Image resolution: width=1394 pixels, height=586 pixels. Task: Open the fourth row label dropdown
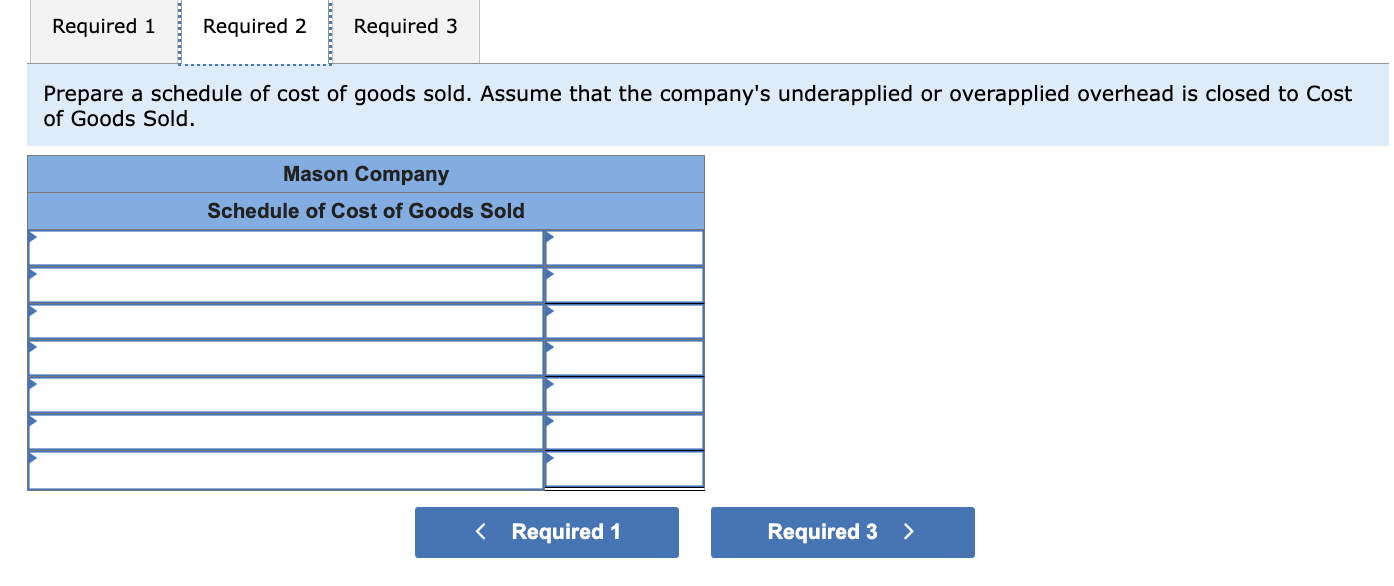pos(287,358)
